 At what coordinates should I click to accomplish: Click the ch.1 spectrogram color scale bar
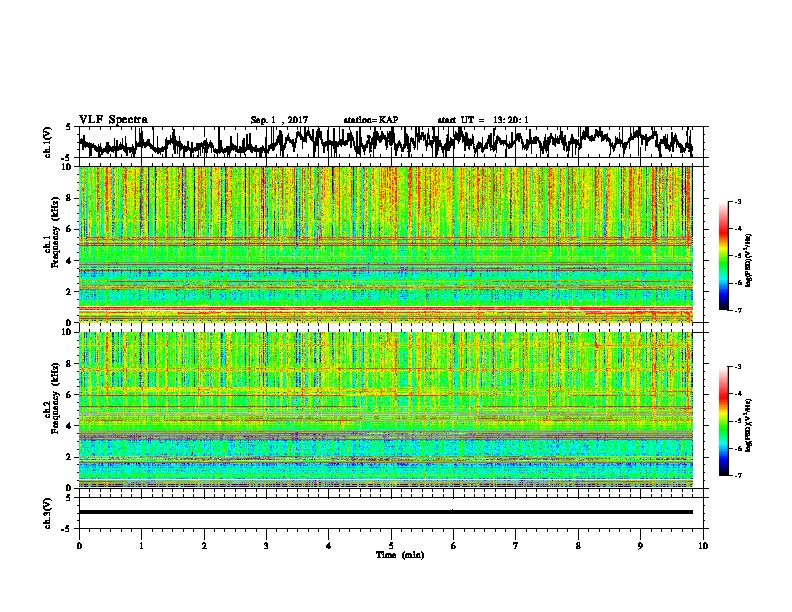pyautogui.click(x=723, y=256)
